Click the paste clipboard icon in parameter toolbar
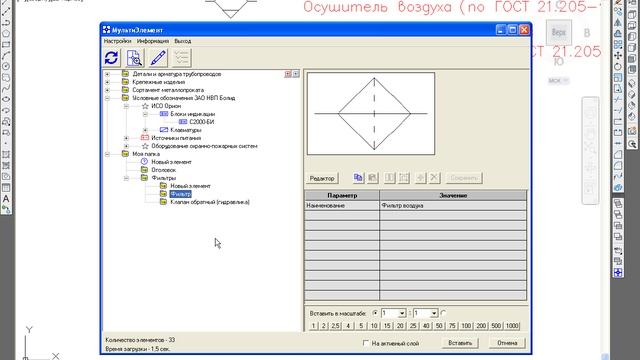The height and width of the screenshot is (360, 640). click(373, 178)
